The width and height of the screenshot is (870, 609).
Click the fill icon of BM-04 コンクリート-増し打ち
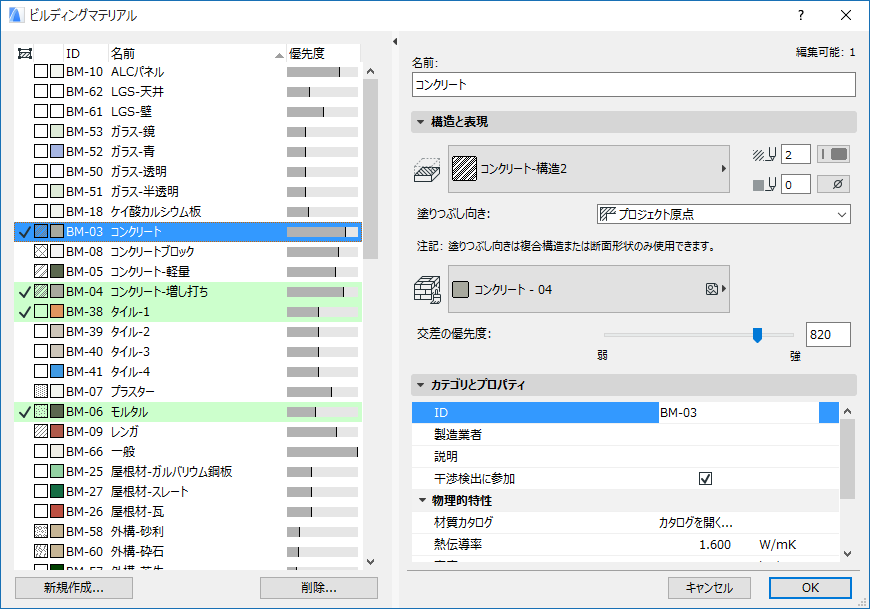41,291
